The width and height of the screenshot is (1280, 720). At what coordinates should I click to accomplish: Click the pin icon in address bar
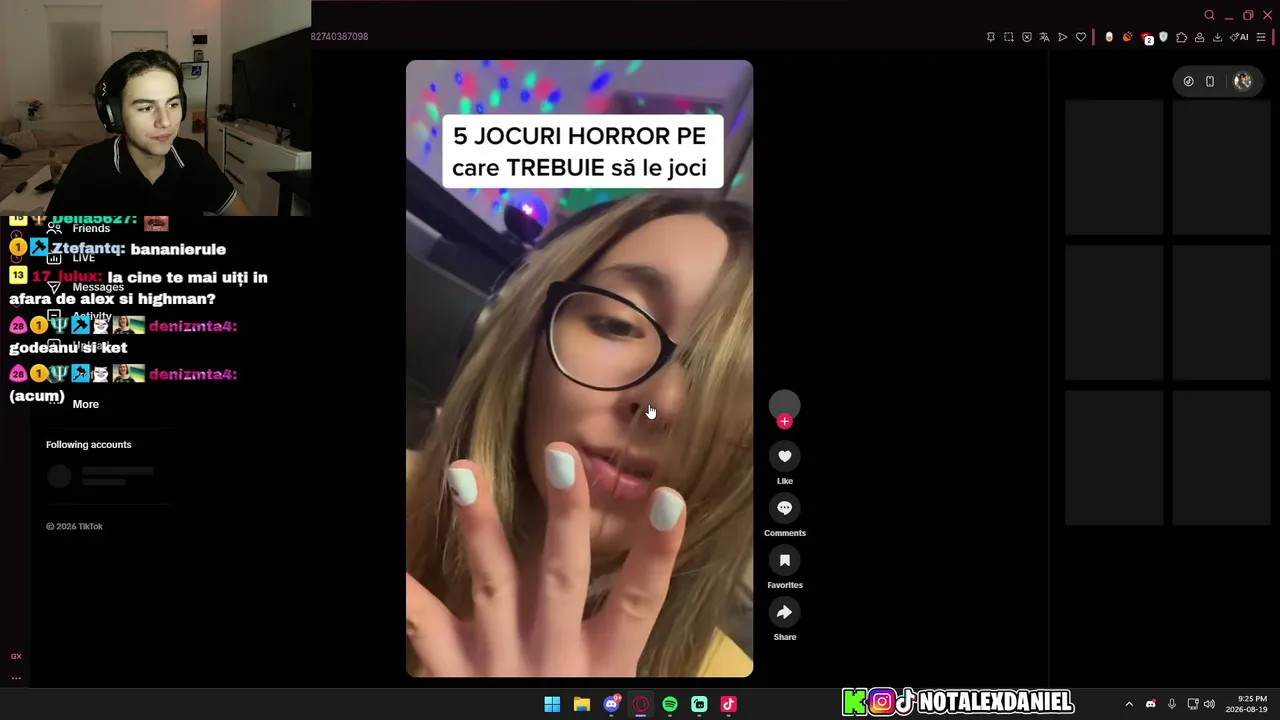[x=991, y=37]
